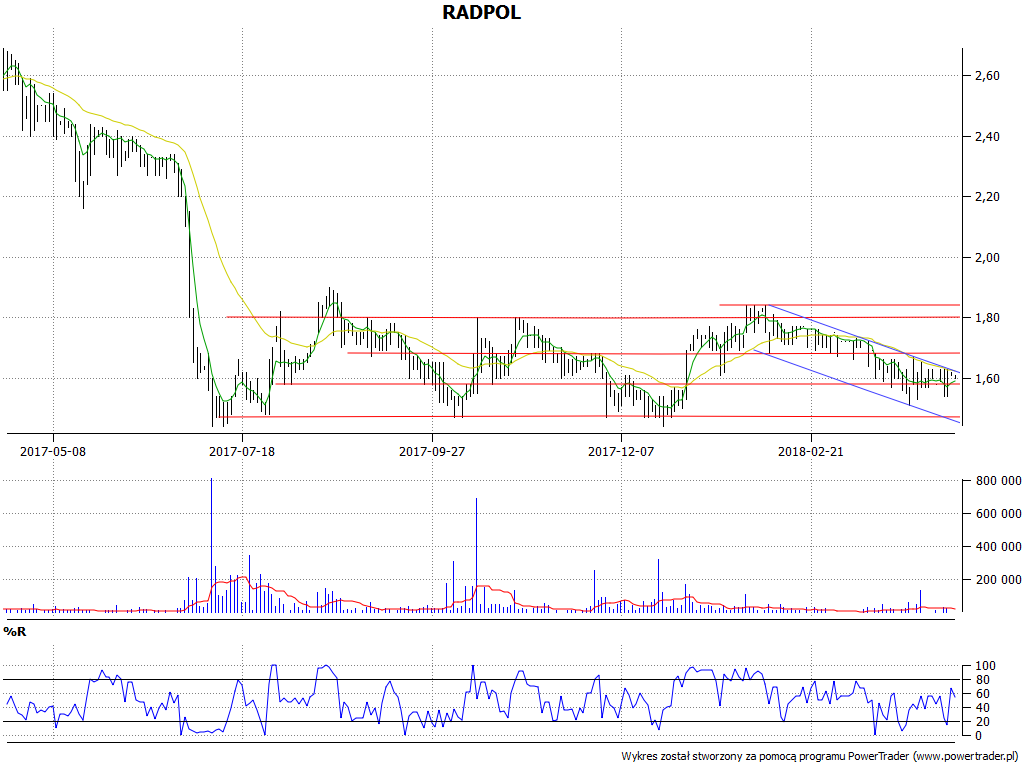Click the 20 level on %R axis
The image size is (1024, 768).
tap(982, 722)
